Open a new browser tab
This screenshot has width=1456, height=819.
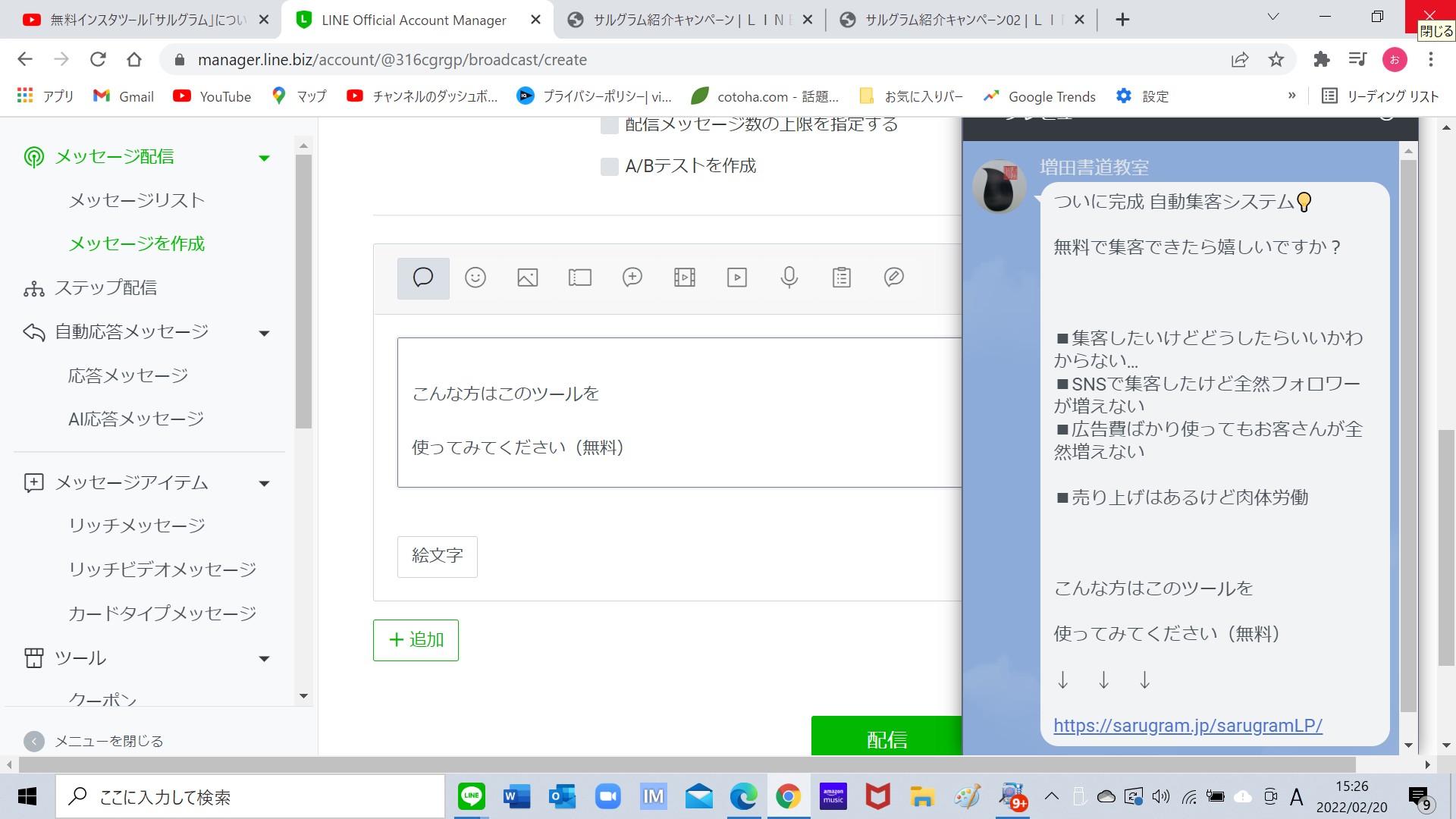(1123, 20)
